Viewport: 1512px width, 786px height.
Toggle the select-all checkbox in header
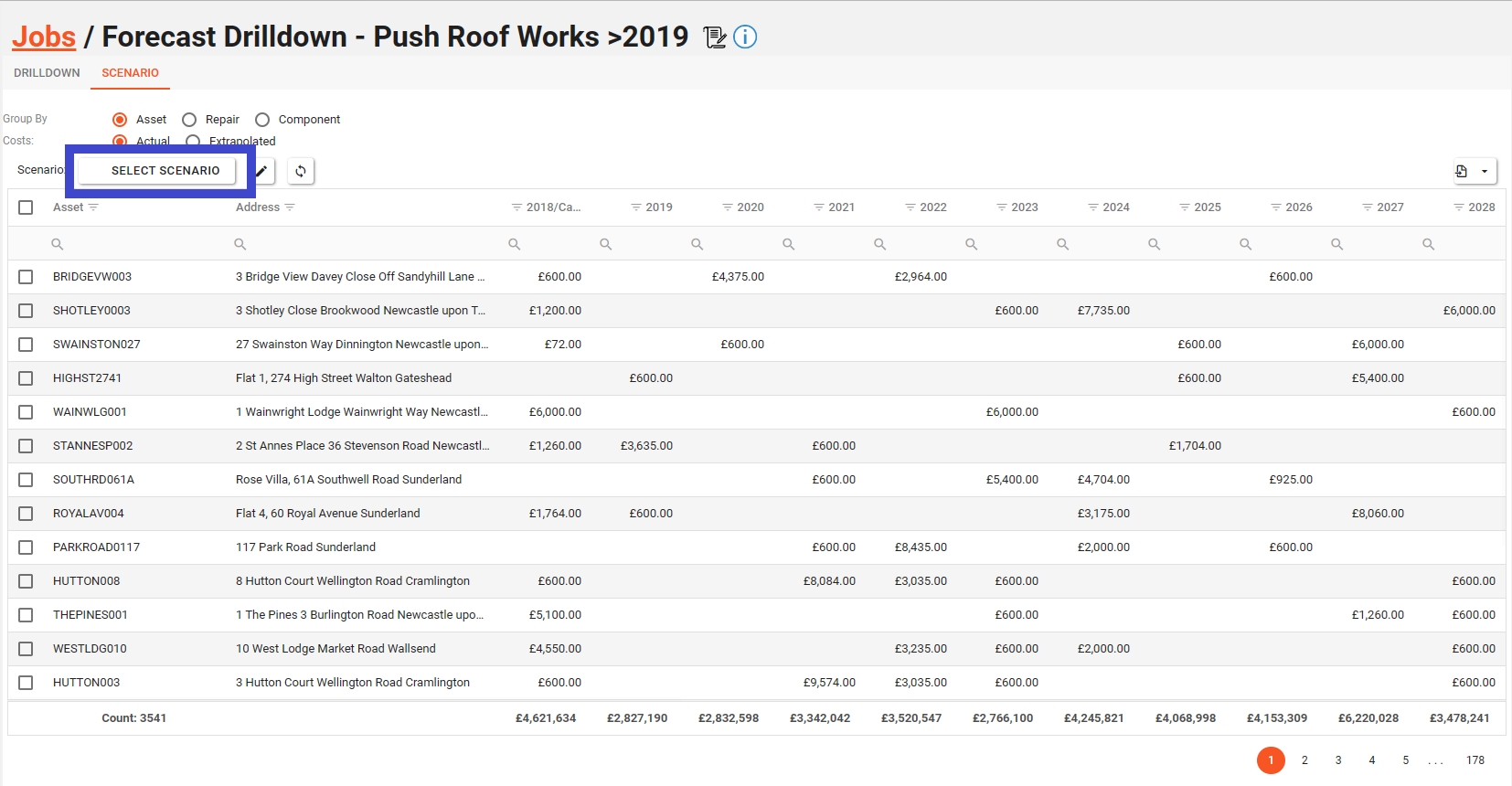tap(26, 207)
